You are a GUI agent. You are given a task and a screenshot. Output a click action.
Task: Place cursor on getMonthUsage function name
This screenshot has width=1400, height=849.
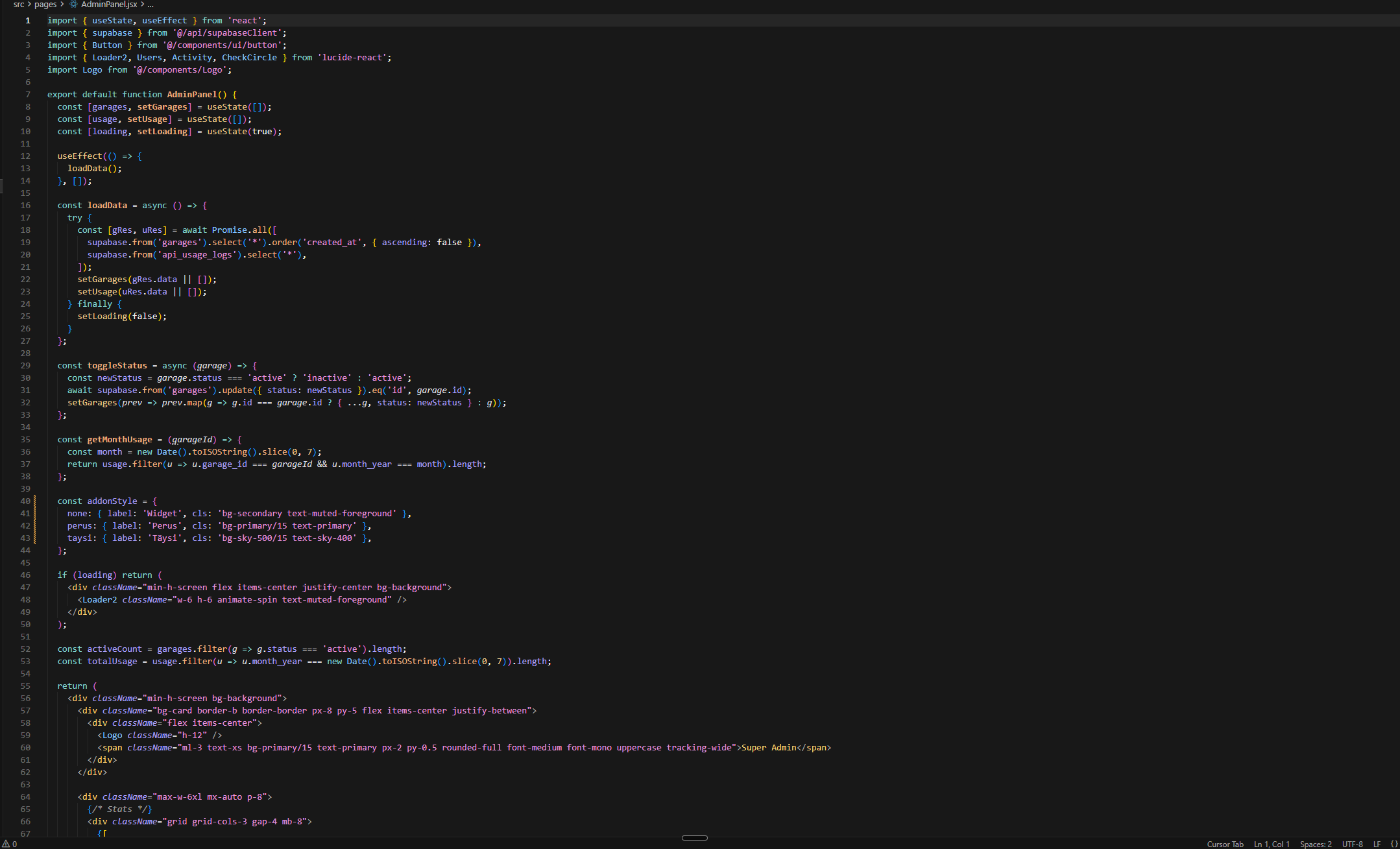(120, 440)
